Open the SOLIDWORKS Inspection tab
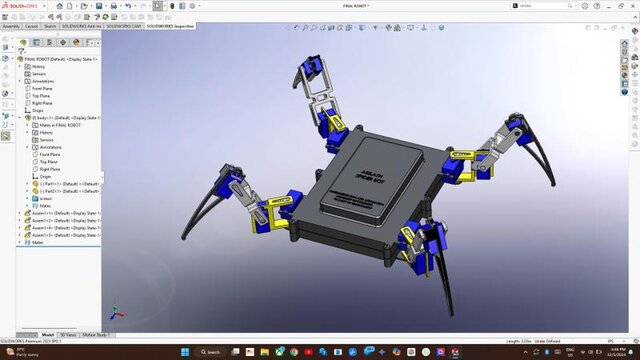The image size is (640, 360). click(x=170, y=26)
